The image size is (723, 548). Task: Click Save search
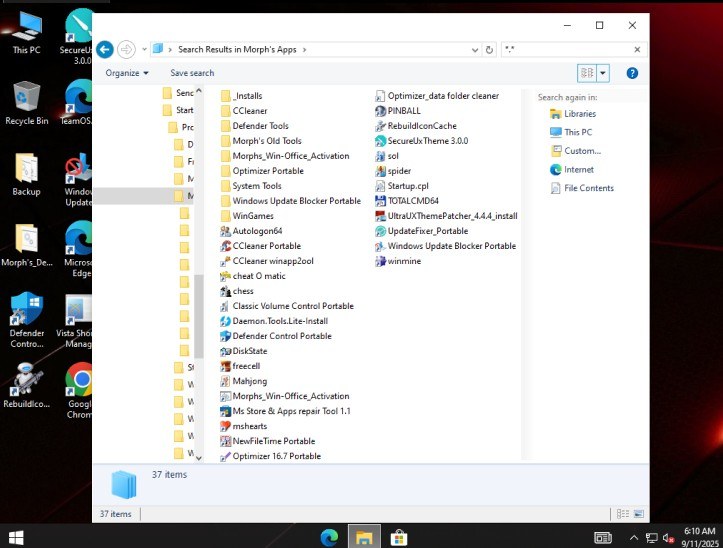[x=192, y=73]
